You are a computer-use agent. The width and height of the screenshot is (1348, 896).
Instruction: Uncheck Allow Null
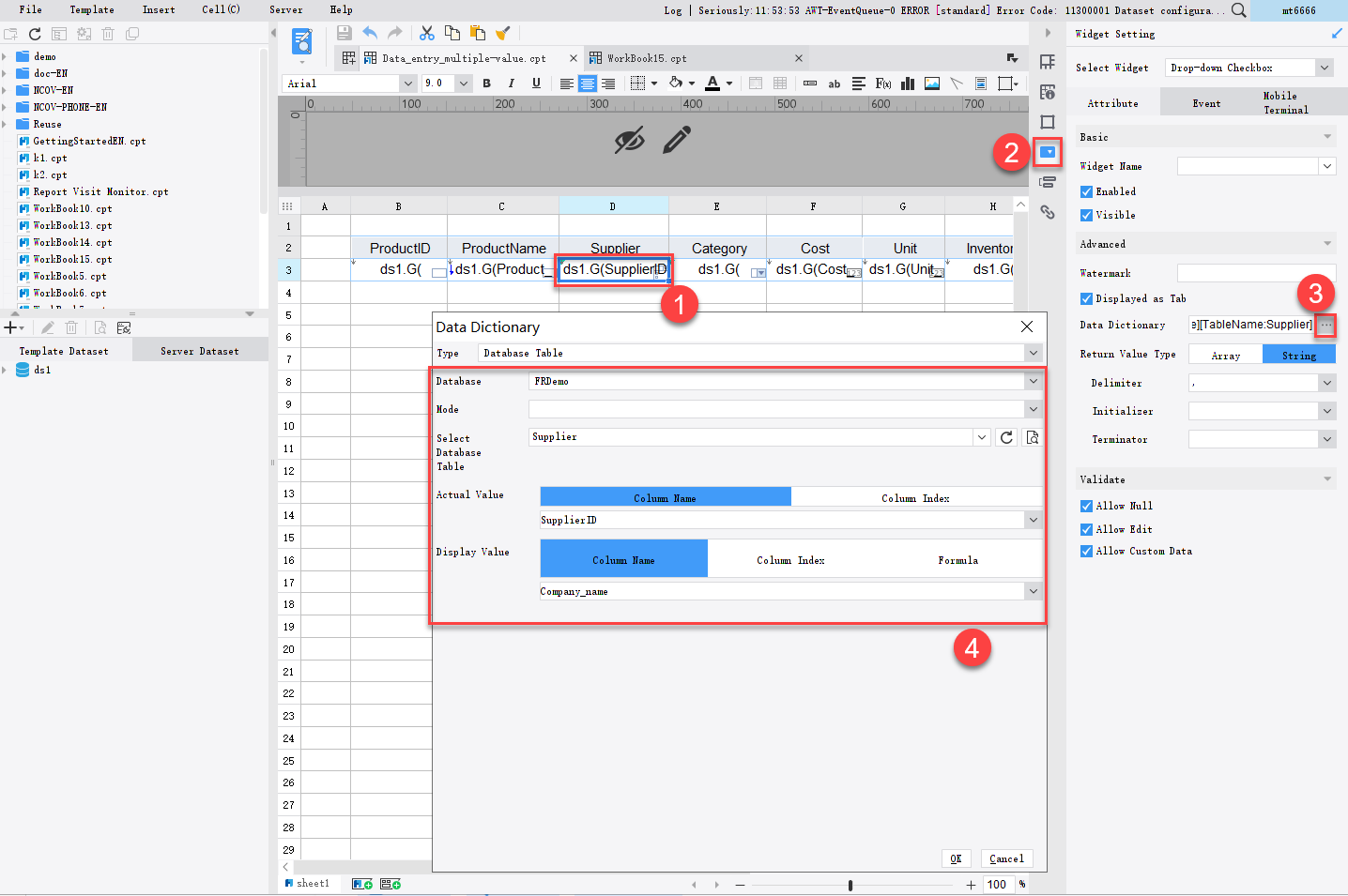[x=1086, y=506]
